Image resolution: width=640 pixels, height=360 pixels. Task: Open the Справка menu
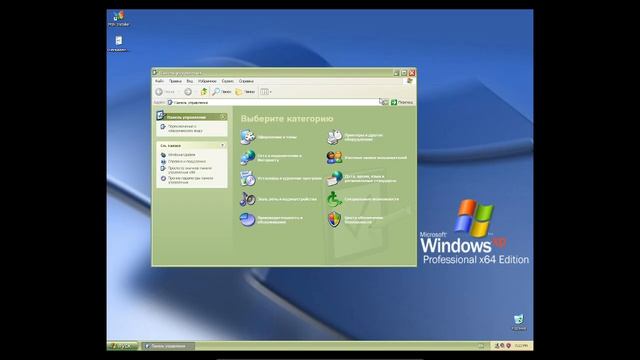pos(246,81)
